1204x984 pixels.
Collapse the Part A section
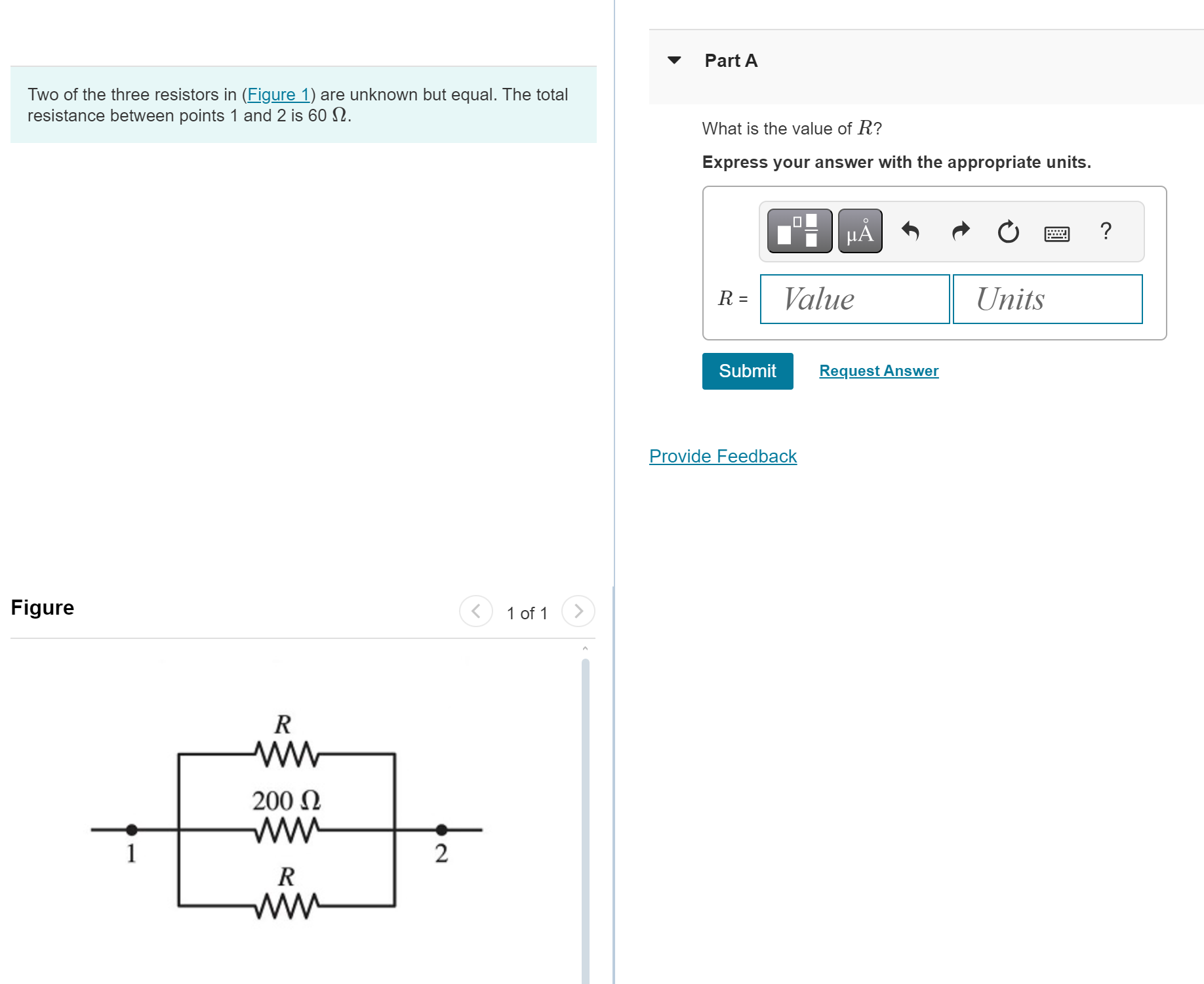point(675,60)
